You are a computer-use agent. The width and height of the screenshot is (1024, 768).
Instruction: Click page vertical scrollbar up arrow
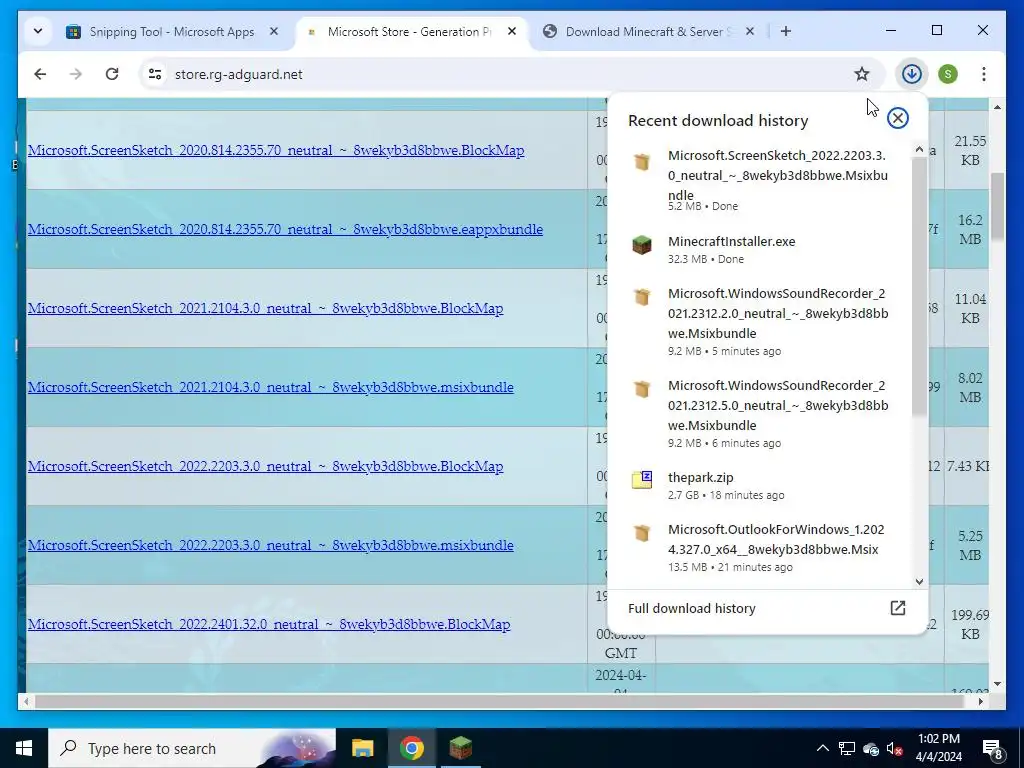click(x=997, y=106)
